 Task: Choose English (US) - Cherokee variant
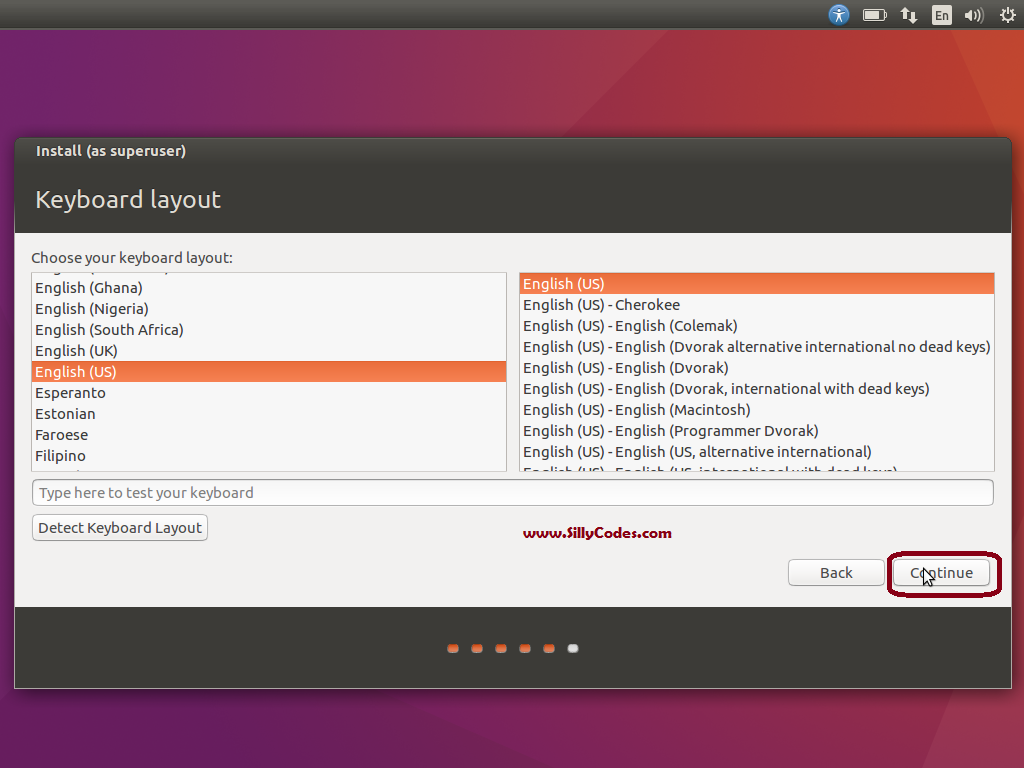(x=757, y=305)
